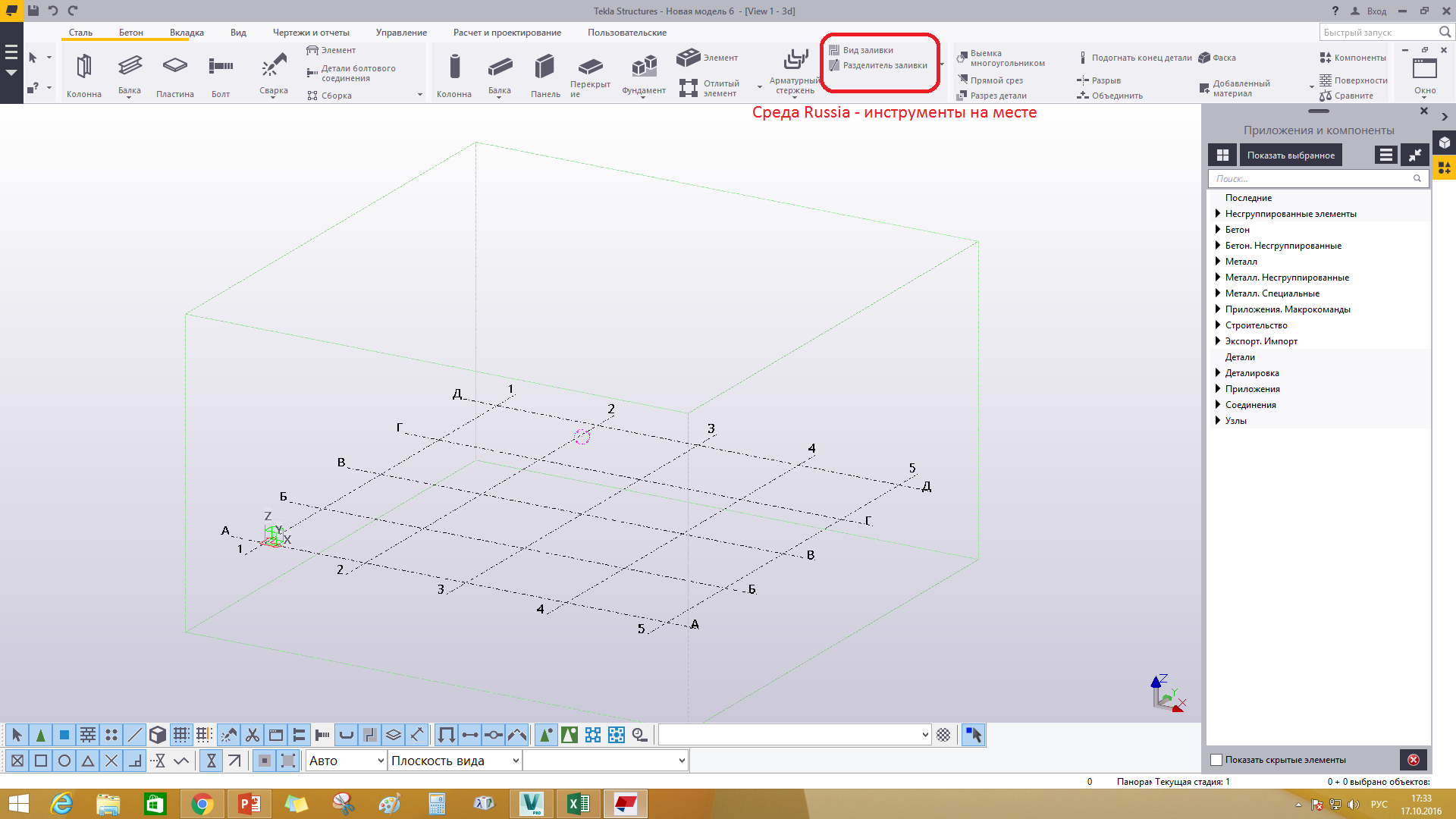Select the steel Колонна tool

click(83, 74)
